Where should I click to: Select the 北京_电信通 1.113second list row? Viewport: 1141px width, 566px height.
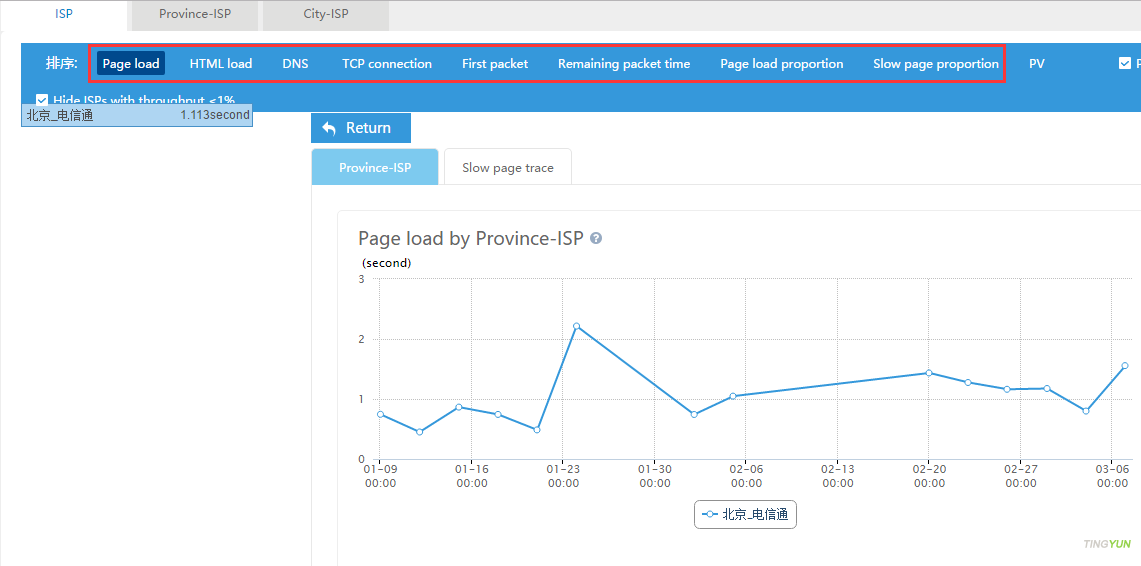click(x=136, y=116)
